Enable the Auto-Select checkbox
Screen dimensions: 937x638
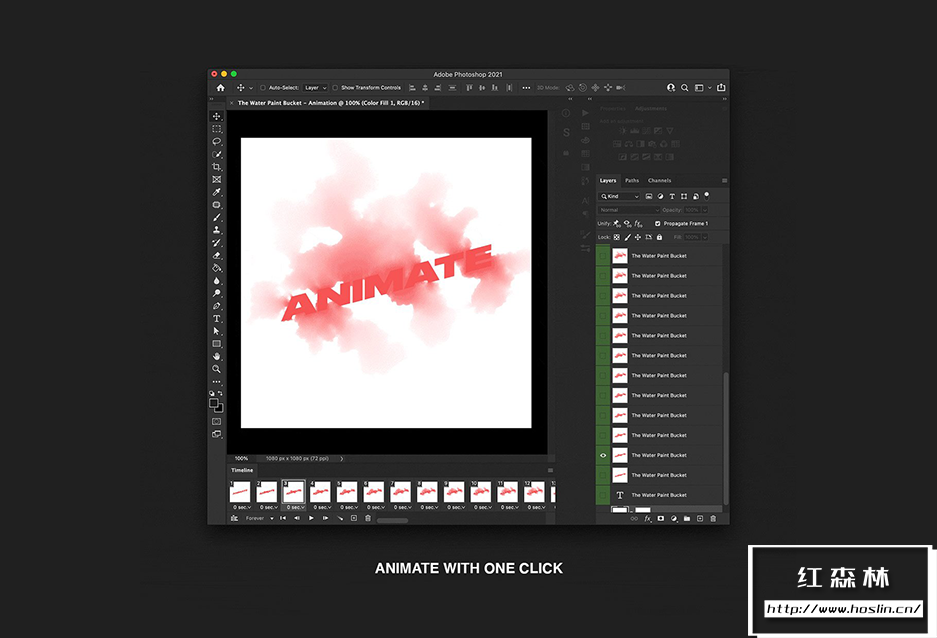[262, 87]
